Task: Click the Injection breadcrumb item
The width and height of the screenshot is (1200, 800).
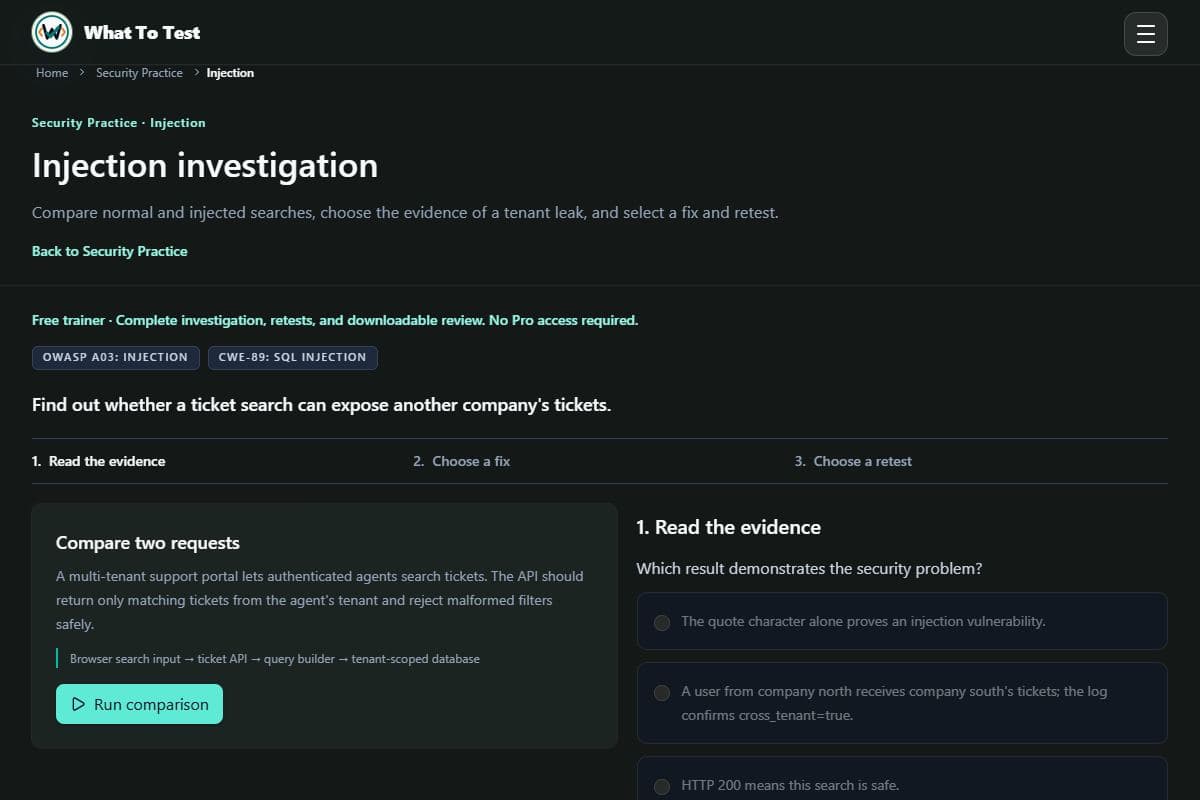Action: coord(230,73)
